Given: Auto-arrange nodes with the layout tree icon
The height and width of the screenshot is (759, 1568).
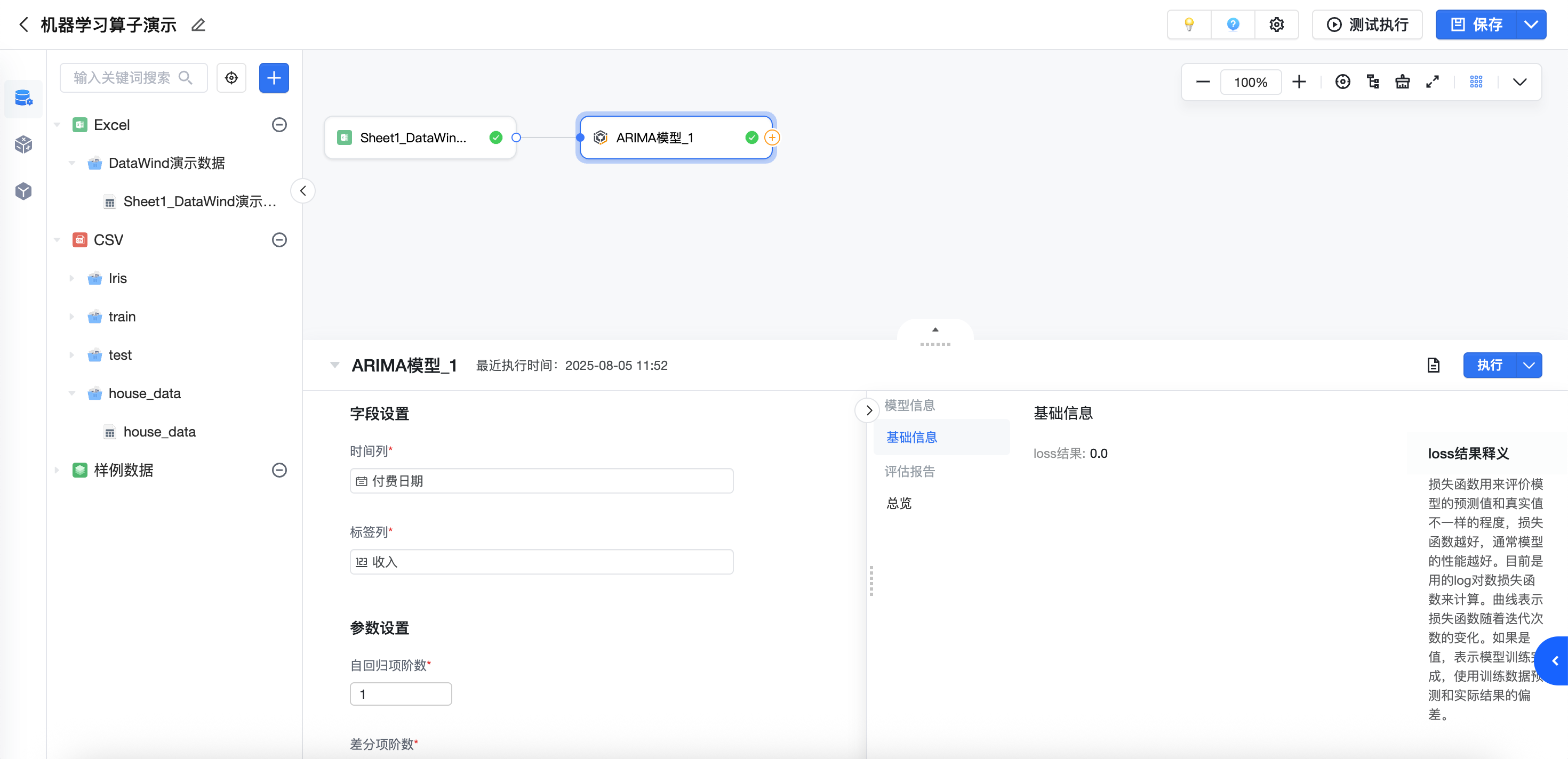Looking at the screenshot, I should (x=1373, y=82).
